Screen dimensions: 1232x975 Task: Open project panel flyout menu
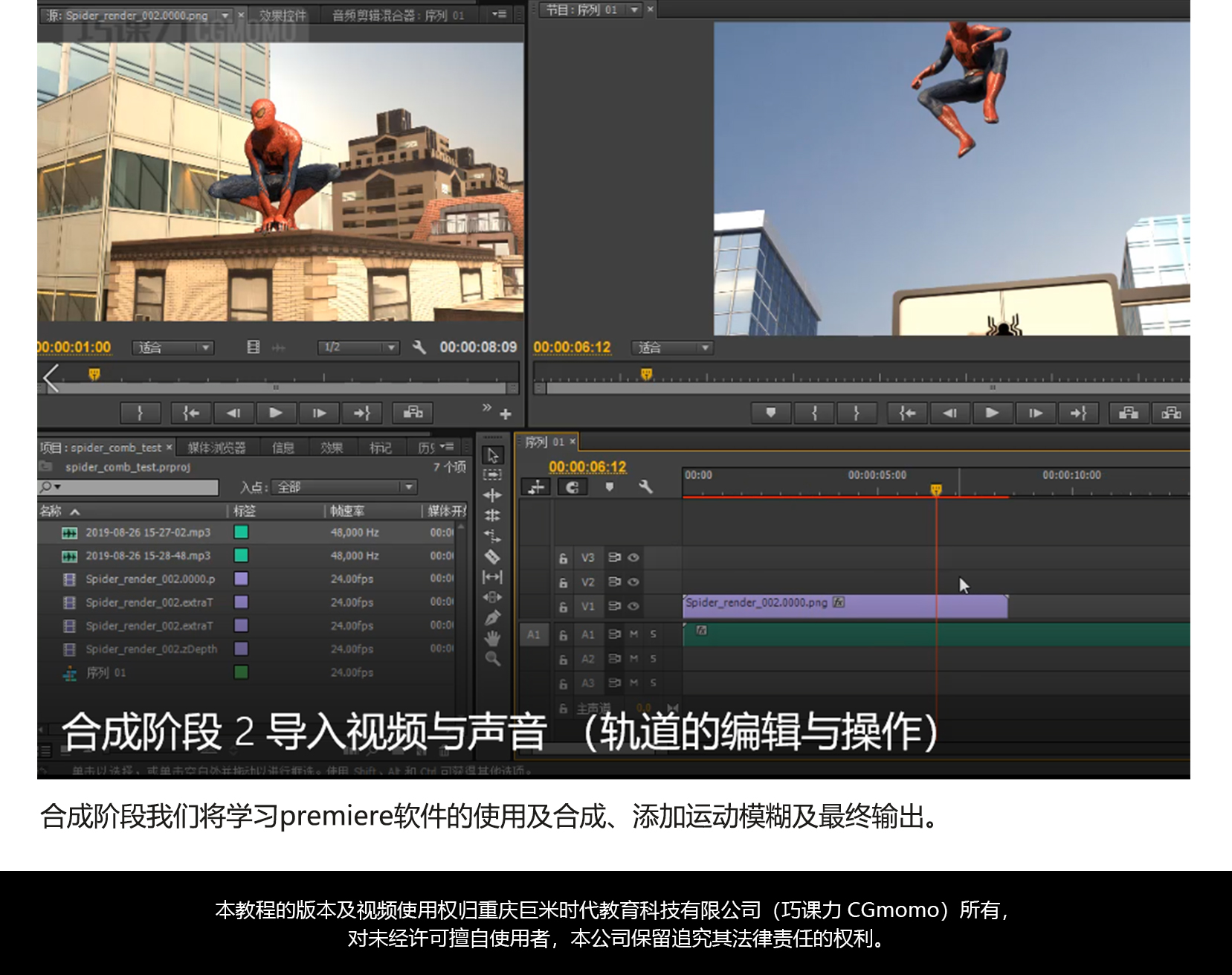447,447
